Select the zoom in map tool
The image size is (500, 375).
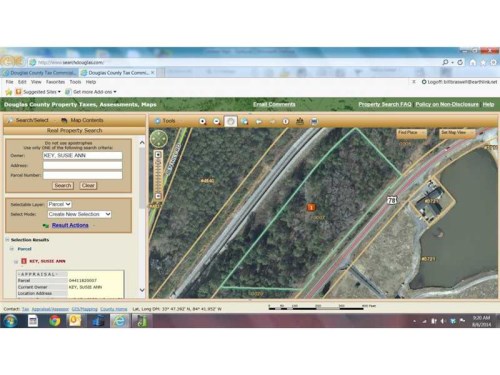[202, 122]
